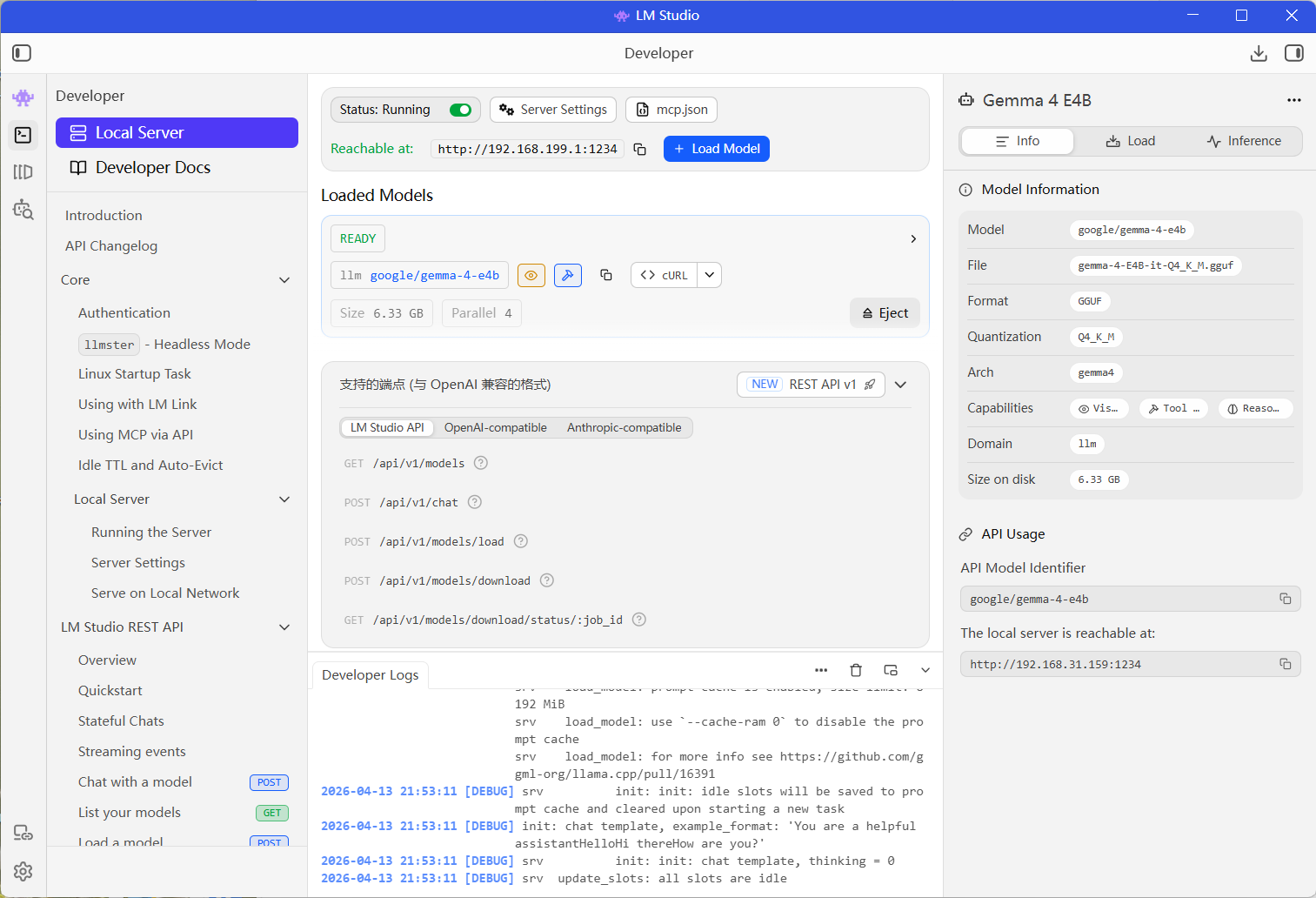Click the Tool capability chip
Viewport: 1316px width, 898px height.
pos(1173,408)
